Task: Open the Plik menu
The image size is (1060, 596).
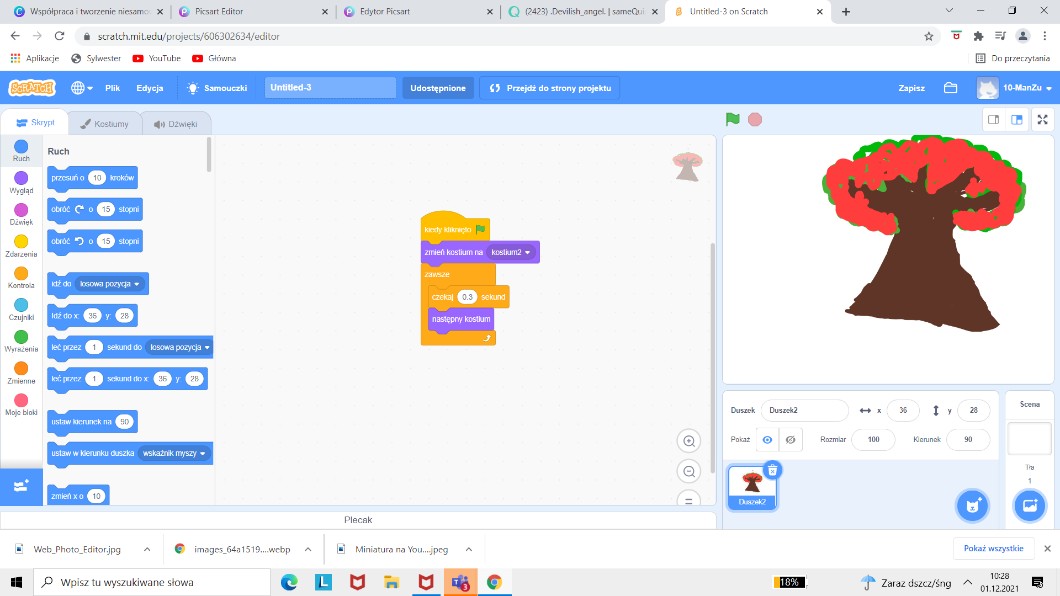Action: click(x=113, y=88)
